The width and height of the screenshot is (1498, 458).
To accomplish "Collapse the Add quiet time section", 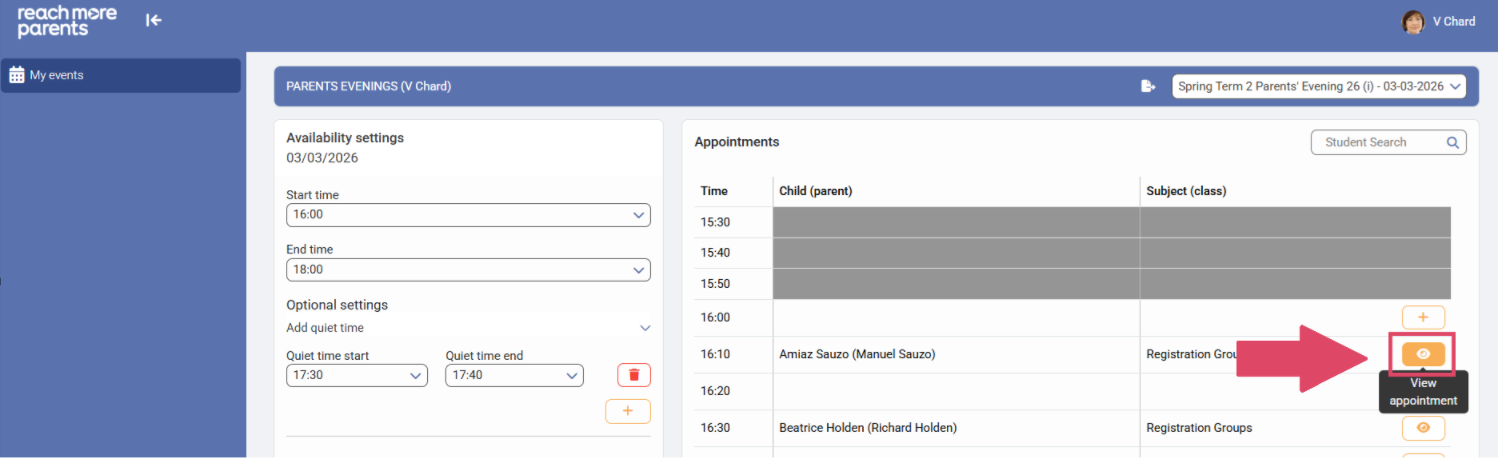I will pos(645,328).
